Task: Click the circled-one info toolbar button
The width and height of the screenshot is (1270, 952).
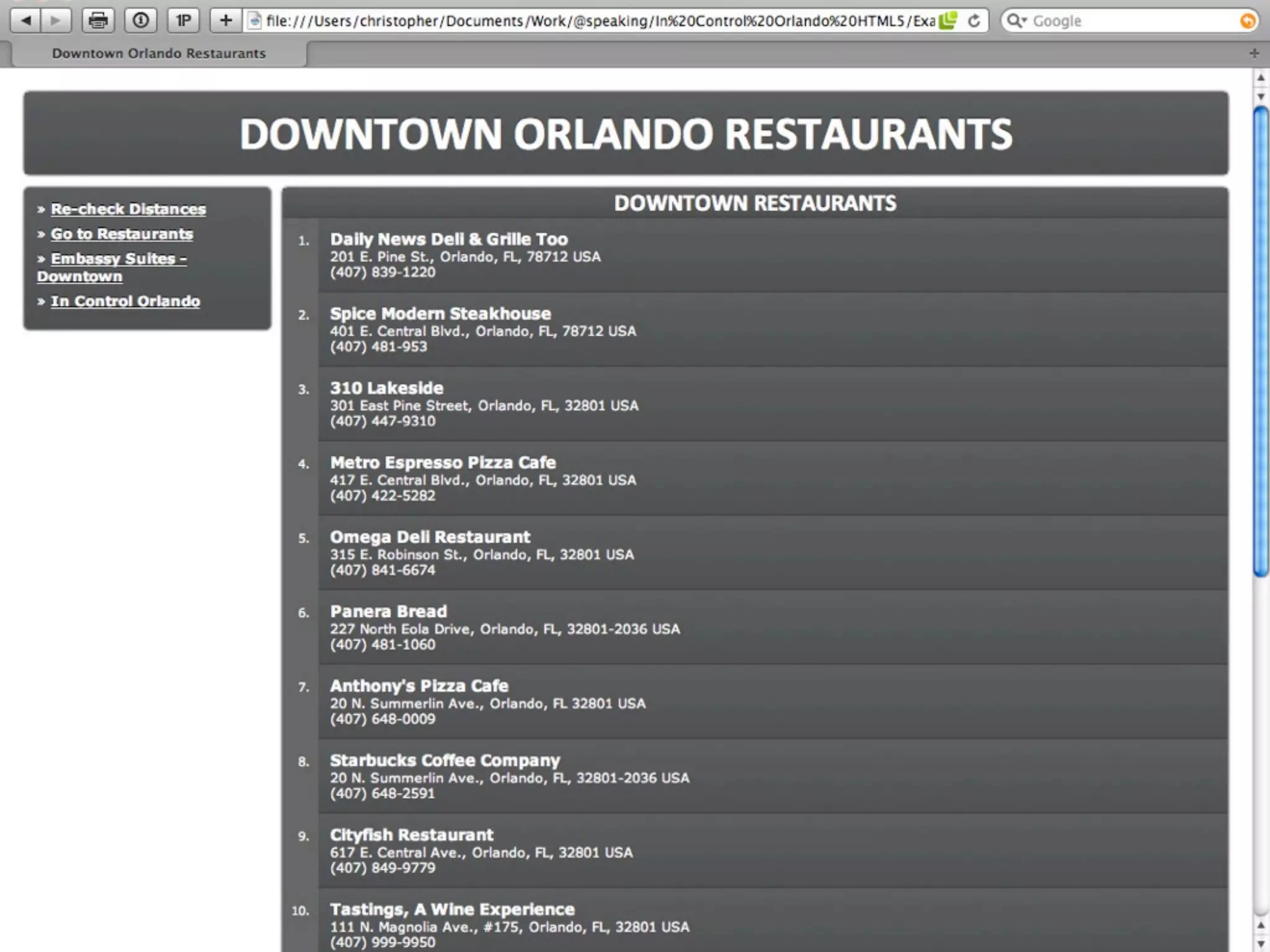Action: pyautogui.click(x=141, y=20)
